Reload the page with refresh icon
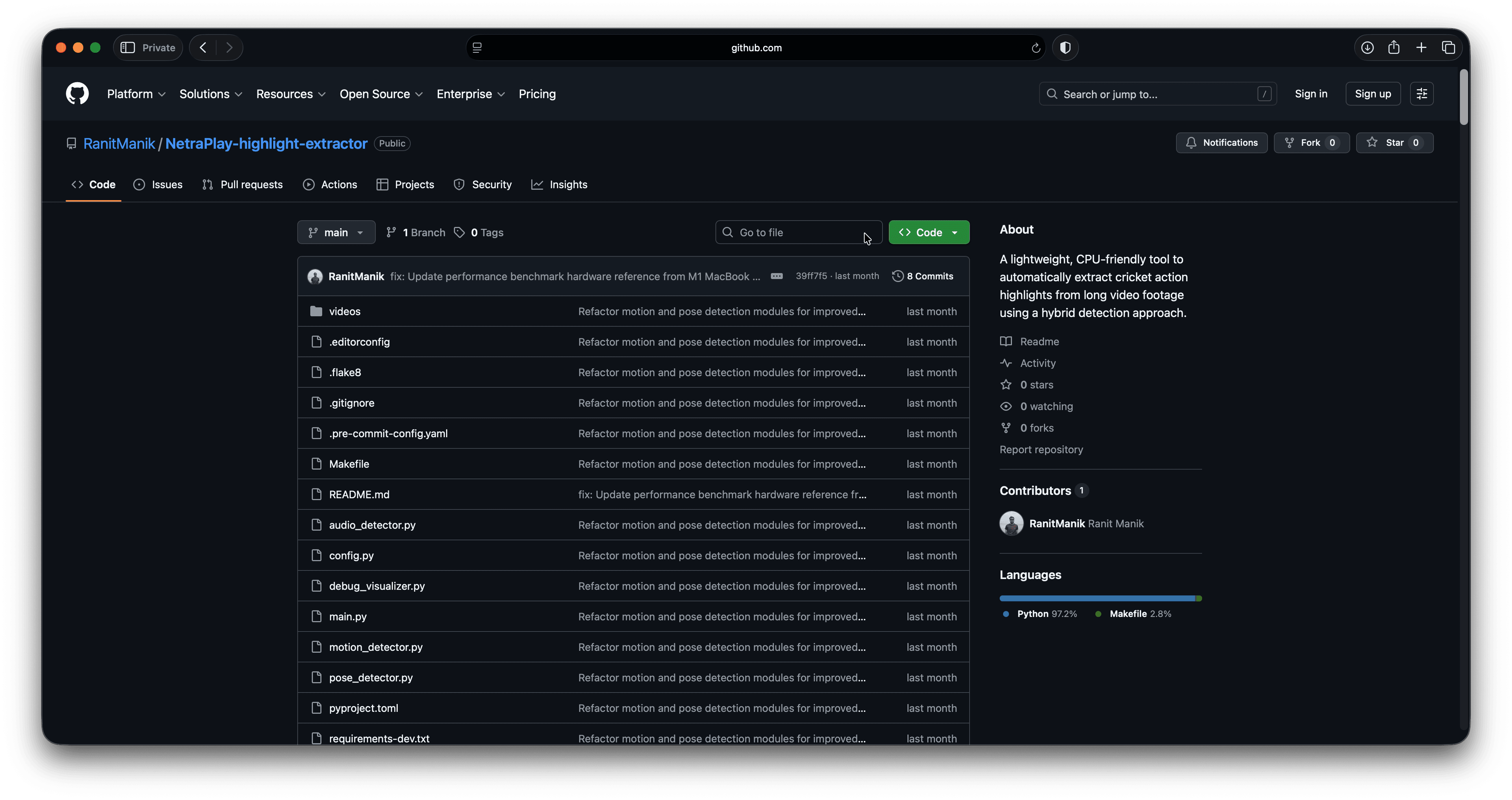The width and height of the screenshot is (1512, 800). (1036, 48)
